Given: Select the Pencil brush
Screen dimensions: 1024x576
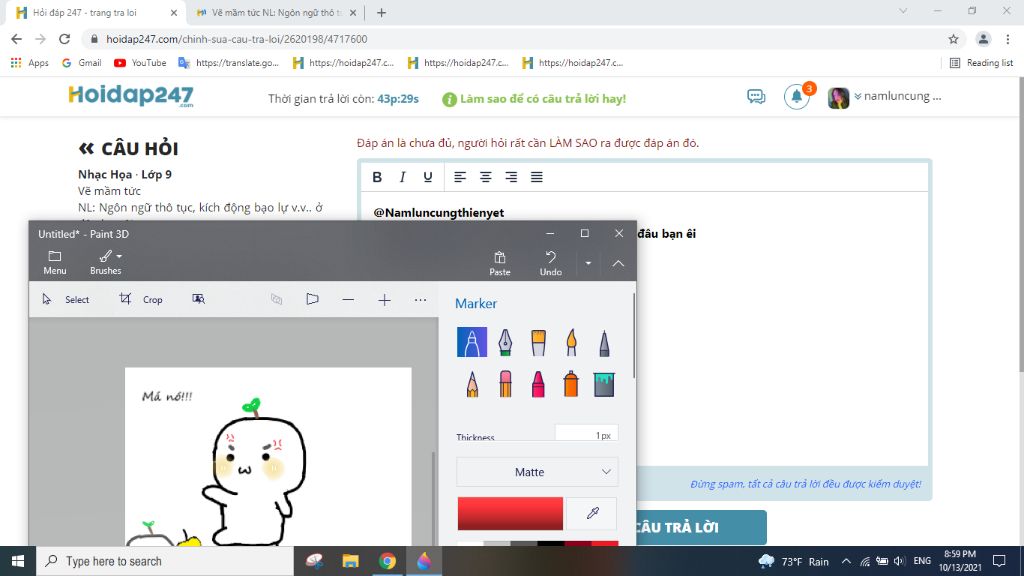Looking at the screenshot, I should click(x=472, y=384).
